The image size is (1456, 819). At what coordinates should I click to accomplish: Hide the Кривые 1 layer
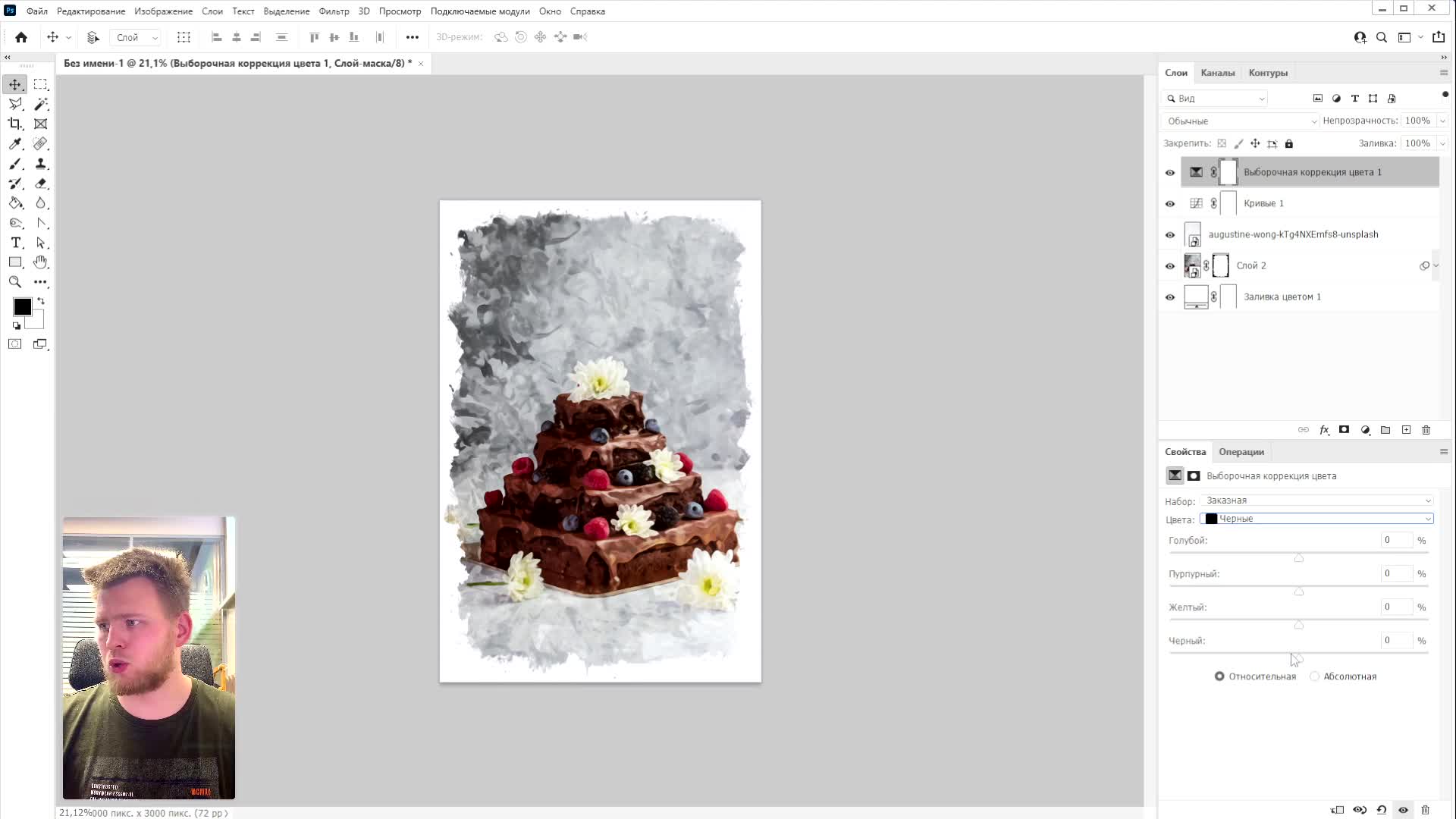1170,204
